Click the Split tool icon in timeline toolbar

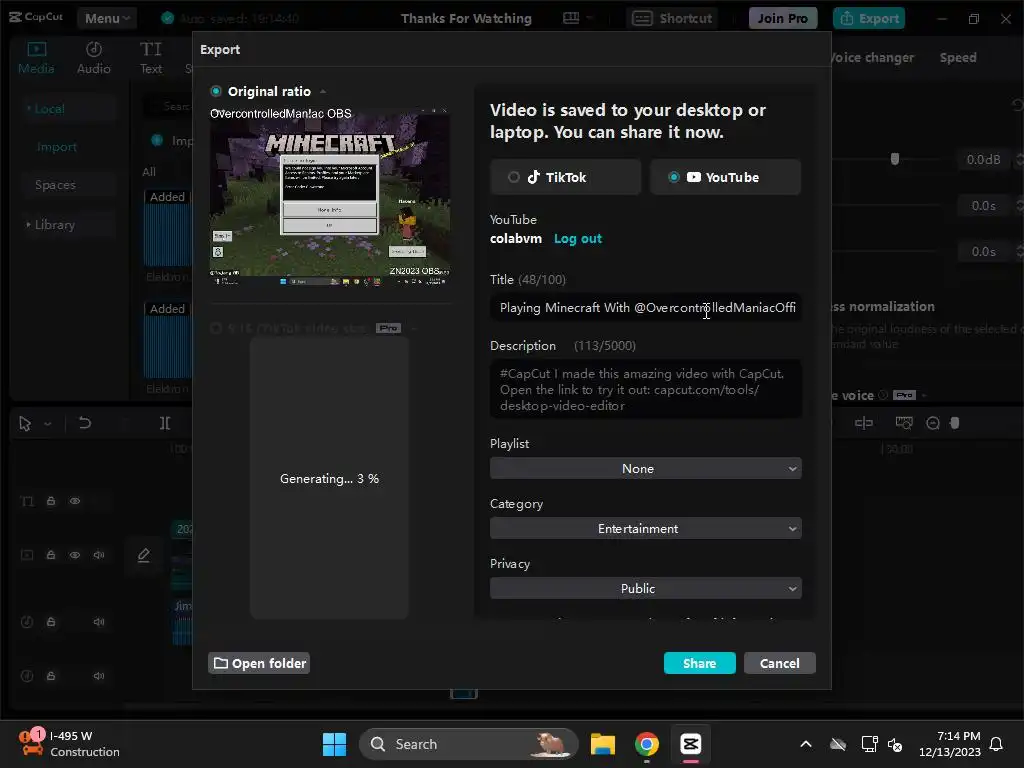[165, 423]
